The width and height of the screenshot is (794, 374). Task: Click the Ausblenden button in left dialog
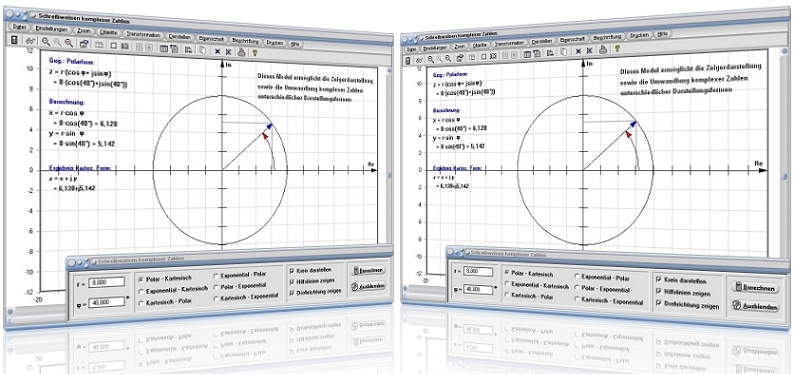368,286
